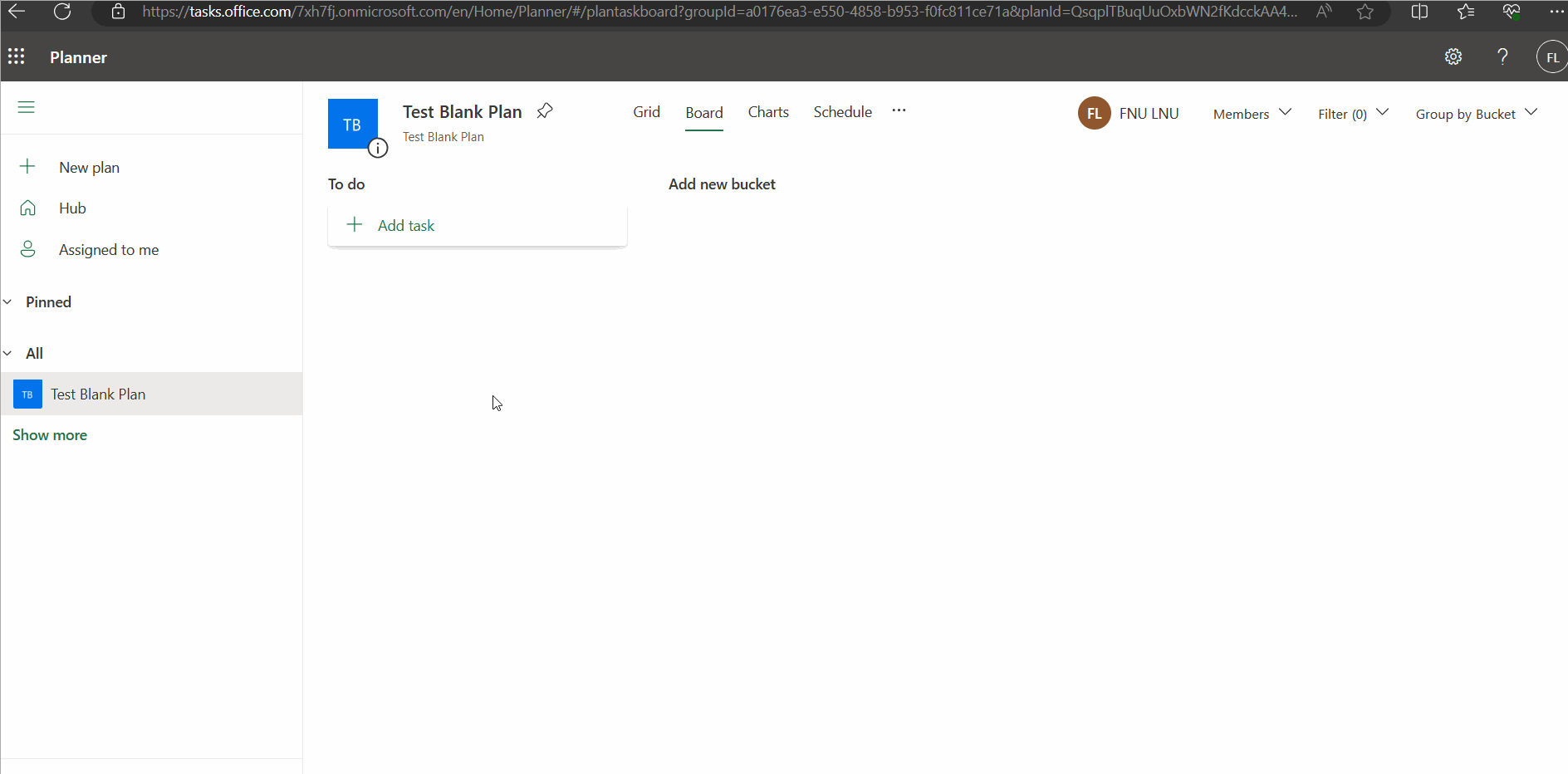Click the To do bucket title

[346, 184]
